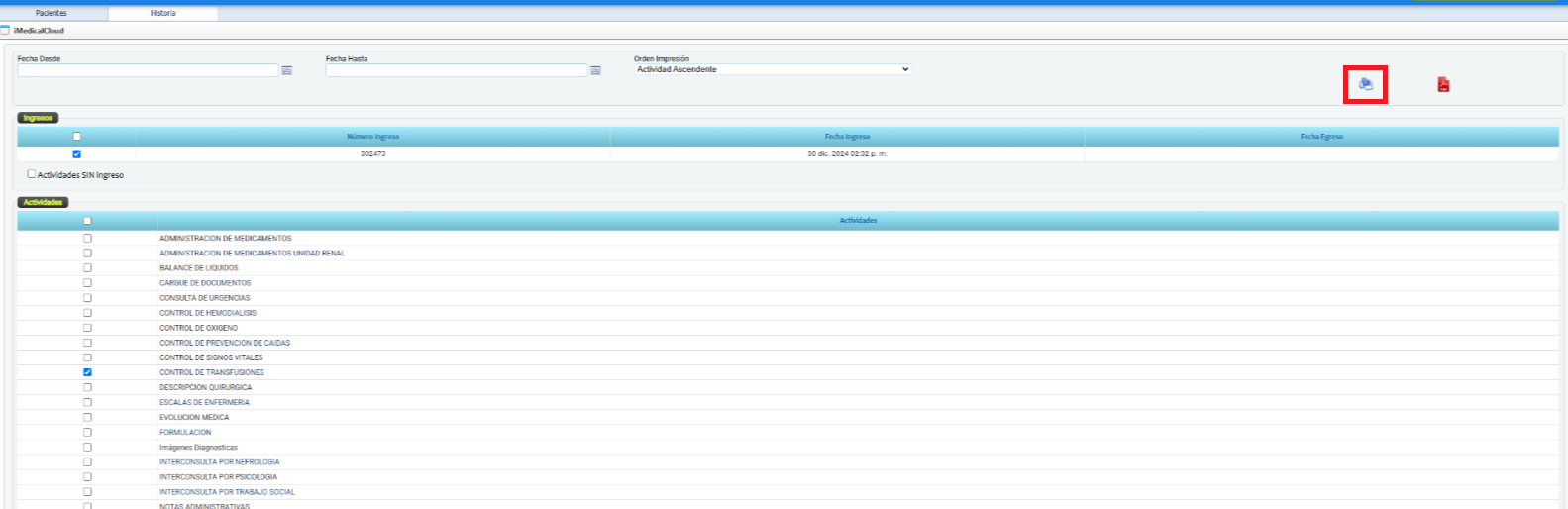
Task: Click the BALANCE DE LIQUIDOS entry
Action: pos(198,268)
